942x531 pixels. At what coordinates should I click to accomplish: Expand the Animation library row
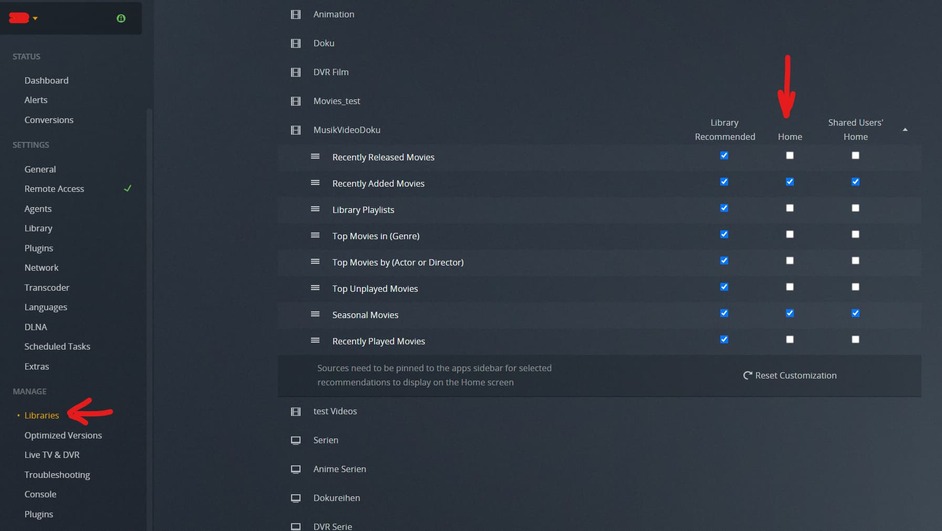pyautogui.click(x=599, y=14)
